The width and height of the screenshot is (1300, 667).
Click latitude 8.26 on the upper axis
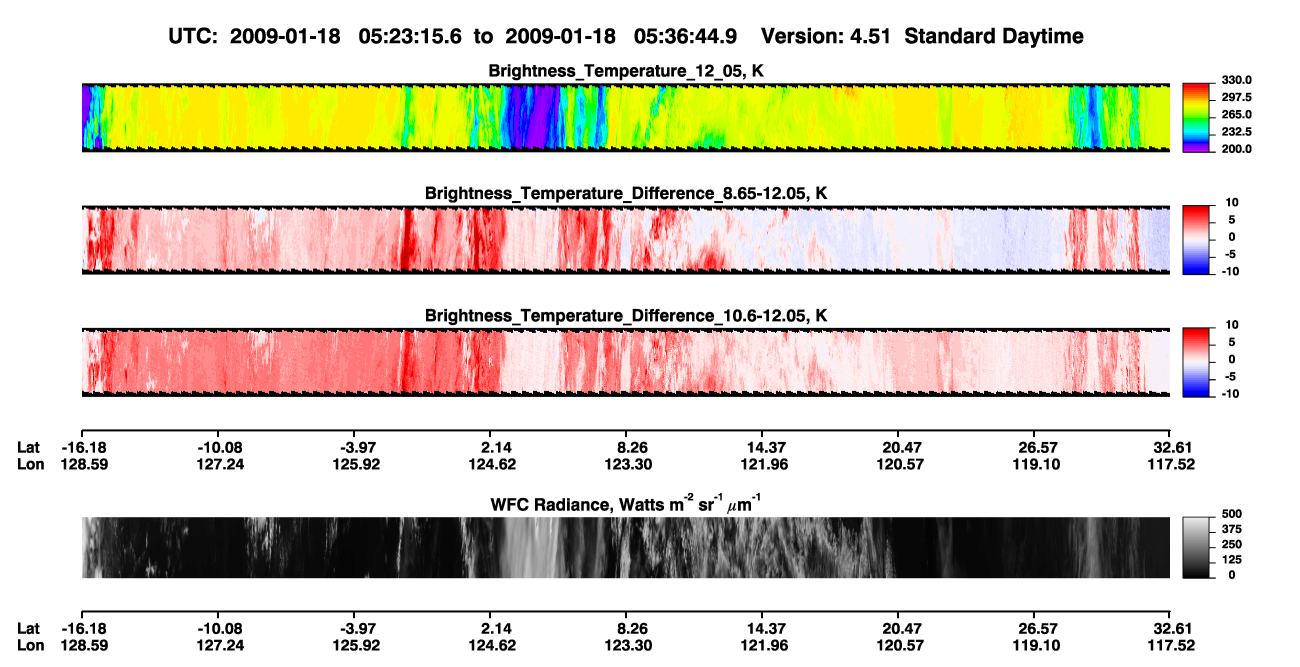(632, 447)
